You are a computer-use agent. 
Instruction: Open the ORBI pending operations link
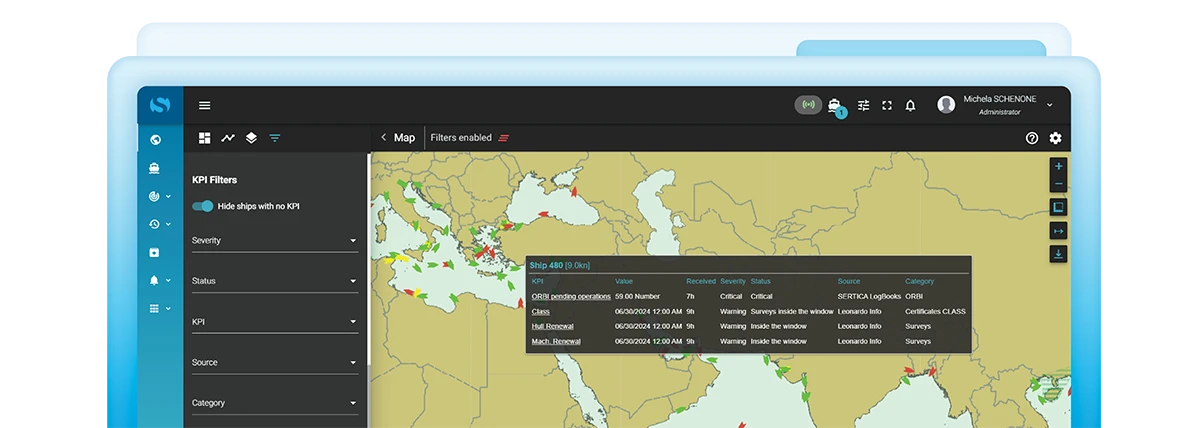pos(570,296)
